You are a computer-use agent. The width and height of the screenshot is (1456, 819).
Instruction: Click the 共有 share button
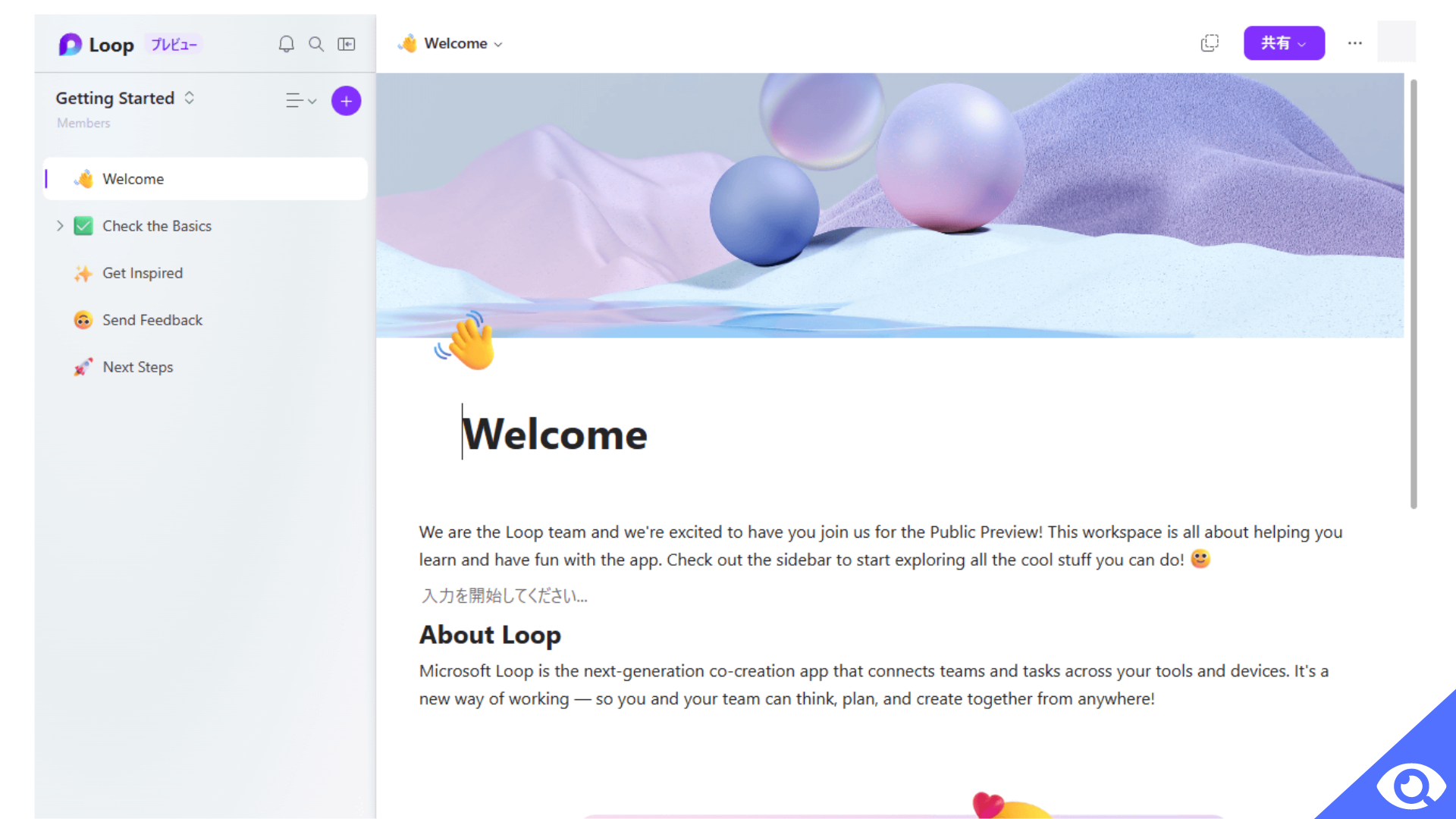click(1284, 43)
